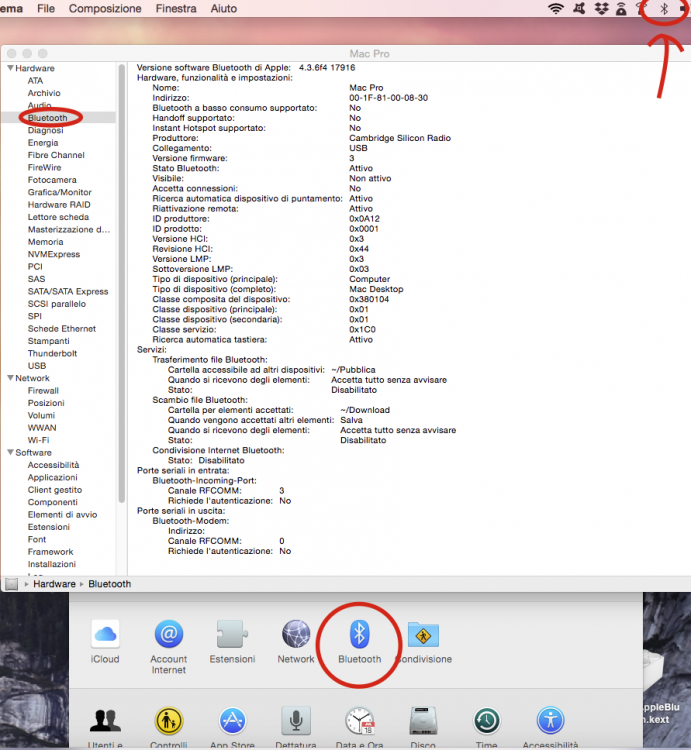The width and height of the screenshot is (691, 750).
Task: Select Elementi di avvio under Software
Action: point(62,515)
